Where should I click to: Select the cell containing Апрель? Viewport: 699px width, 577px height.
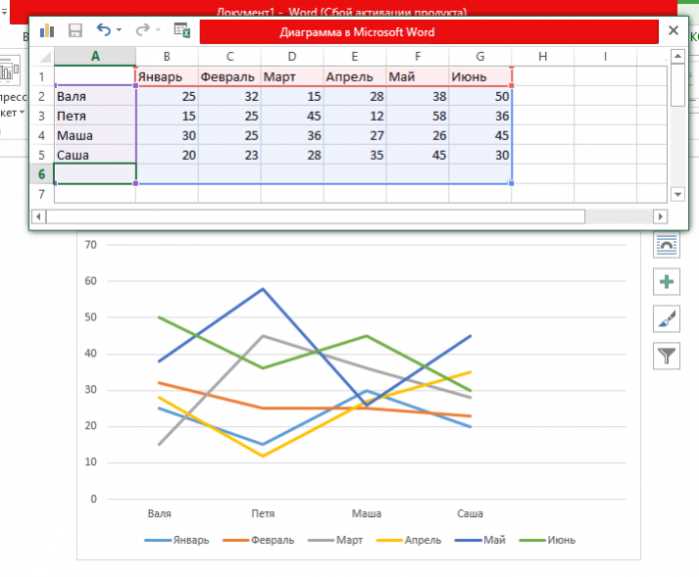[x=355, y=77]
